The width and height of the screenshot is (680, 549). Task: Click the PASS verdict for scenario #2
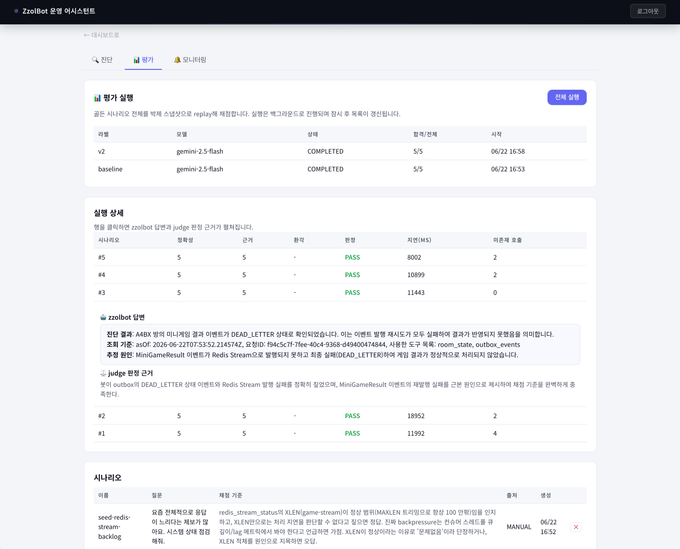point(352,416)
